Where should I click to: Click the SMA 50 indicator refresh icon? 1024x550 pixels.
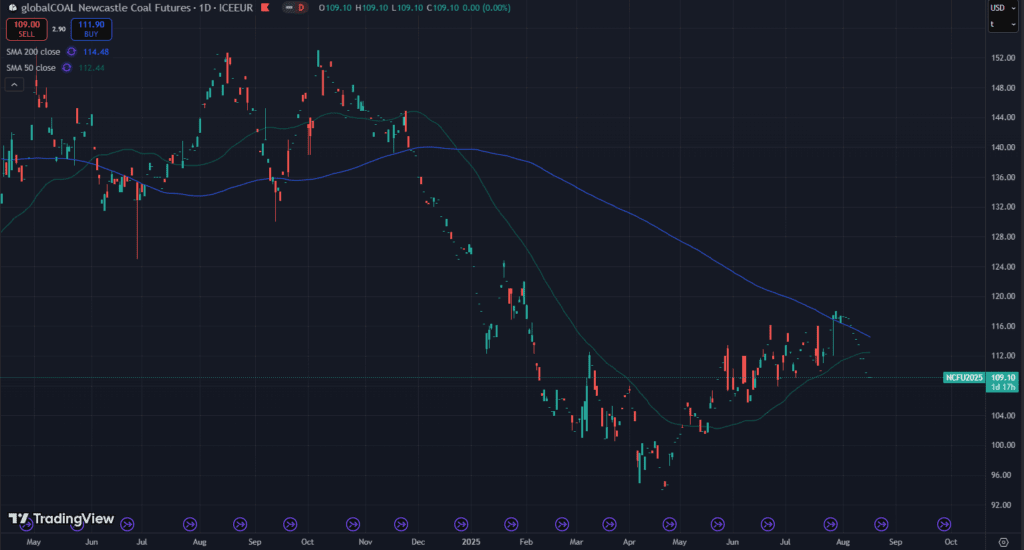pos(66,68)
